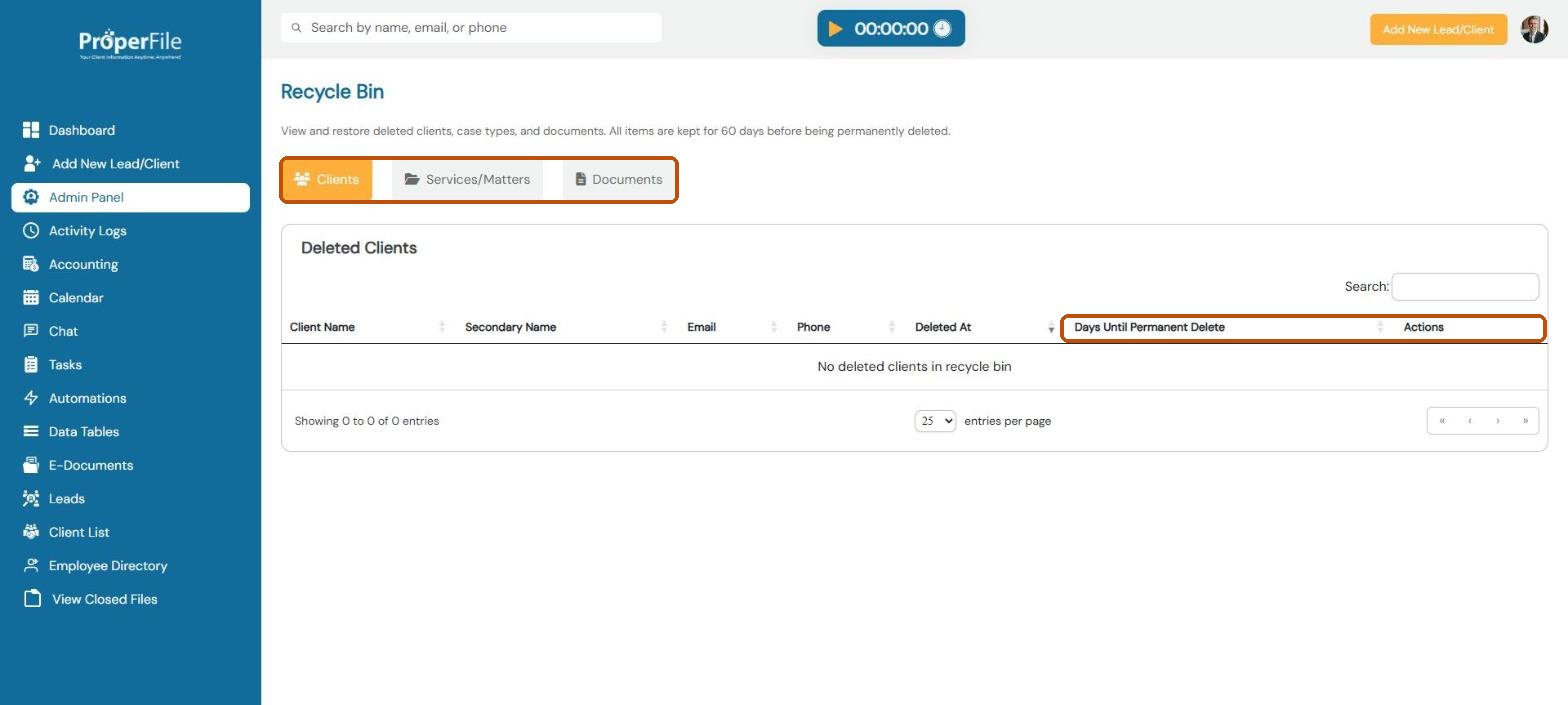
Task: Sort by Client Name column
Action: (x=367, y=327)
